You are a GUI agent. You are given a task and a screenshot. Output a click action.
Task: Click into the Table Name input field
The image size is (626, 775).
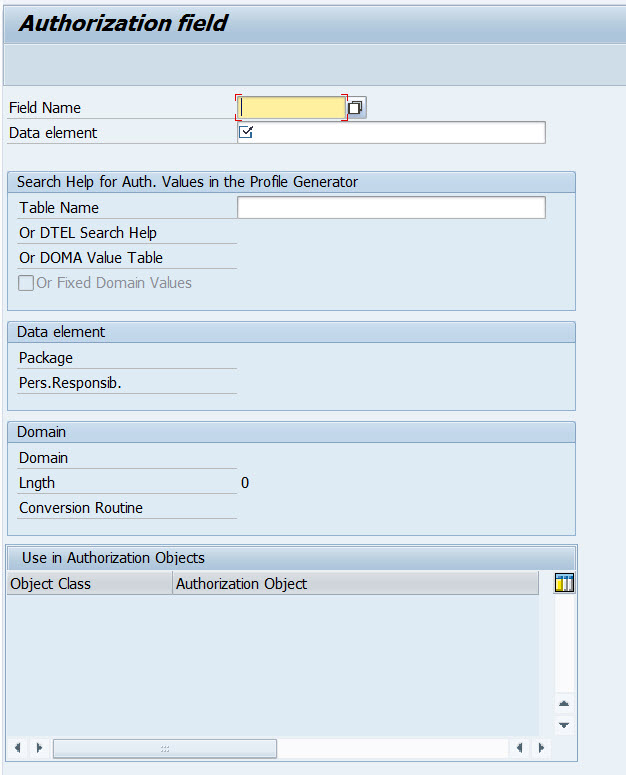pos(391,208)
